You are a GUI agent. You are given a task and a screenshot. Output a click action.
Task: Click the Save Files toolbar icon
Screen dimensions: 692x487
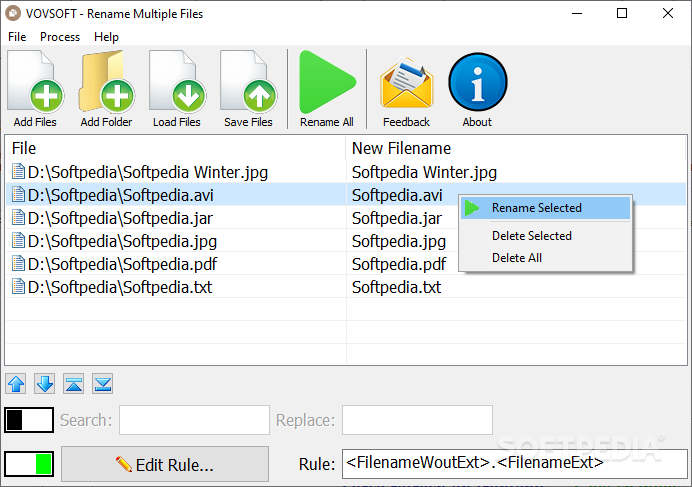pyautogui.click(x=248, y=82)
